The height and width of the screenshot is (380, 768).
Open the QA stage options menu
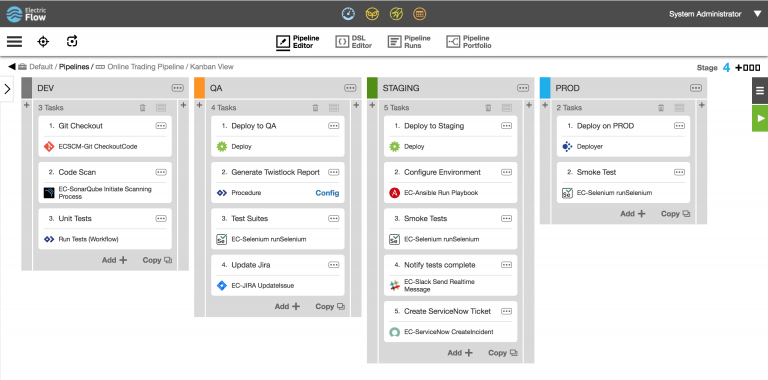click(350, 88)
